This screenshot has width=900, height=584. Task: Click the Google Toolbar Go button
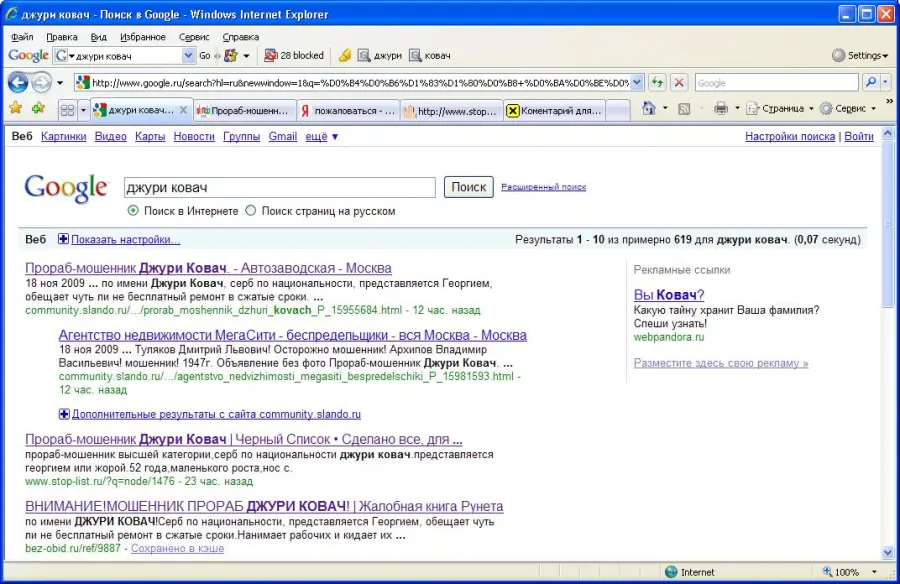205,56
